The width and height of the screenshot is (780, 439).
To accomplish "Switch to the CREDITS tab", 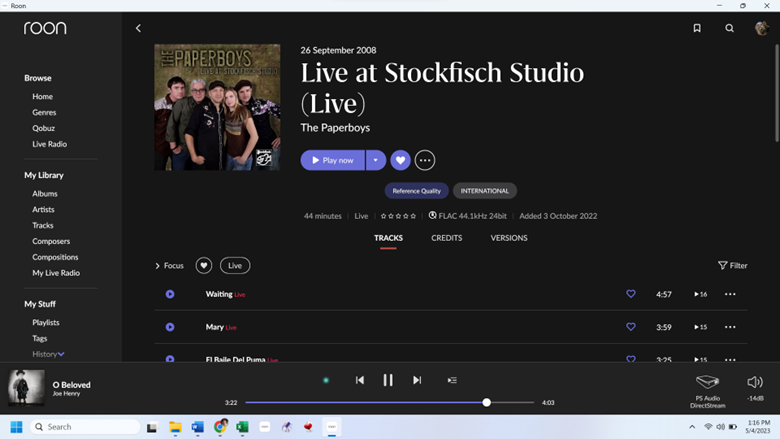I will [x=446, y=238].
